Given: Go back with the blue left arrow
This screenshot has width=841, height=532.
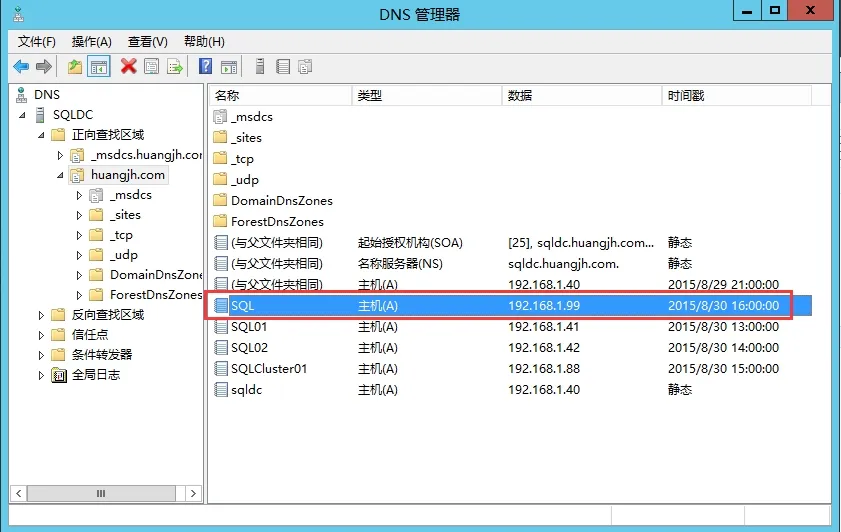Looking at the screenshot, I should [x=21, y=66].
